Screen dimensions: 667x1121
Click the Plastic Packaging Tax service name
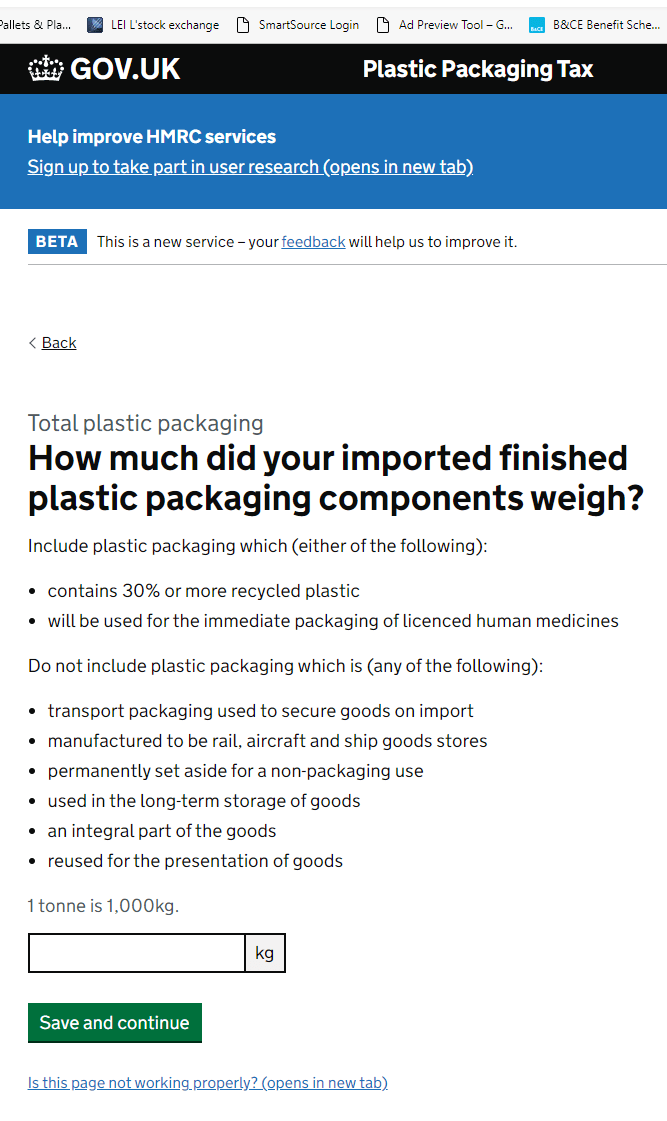click(477, 69)
